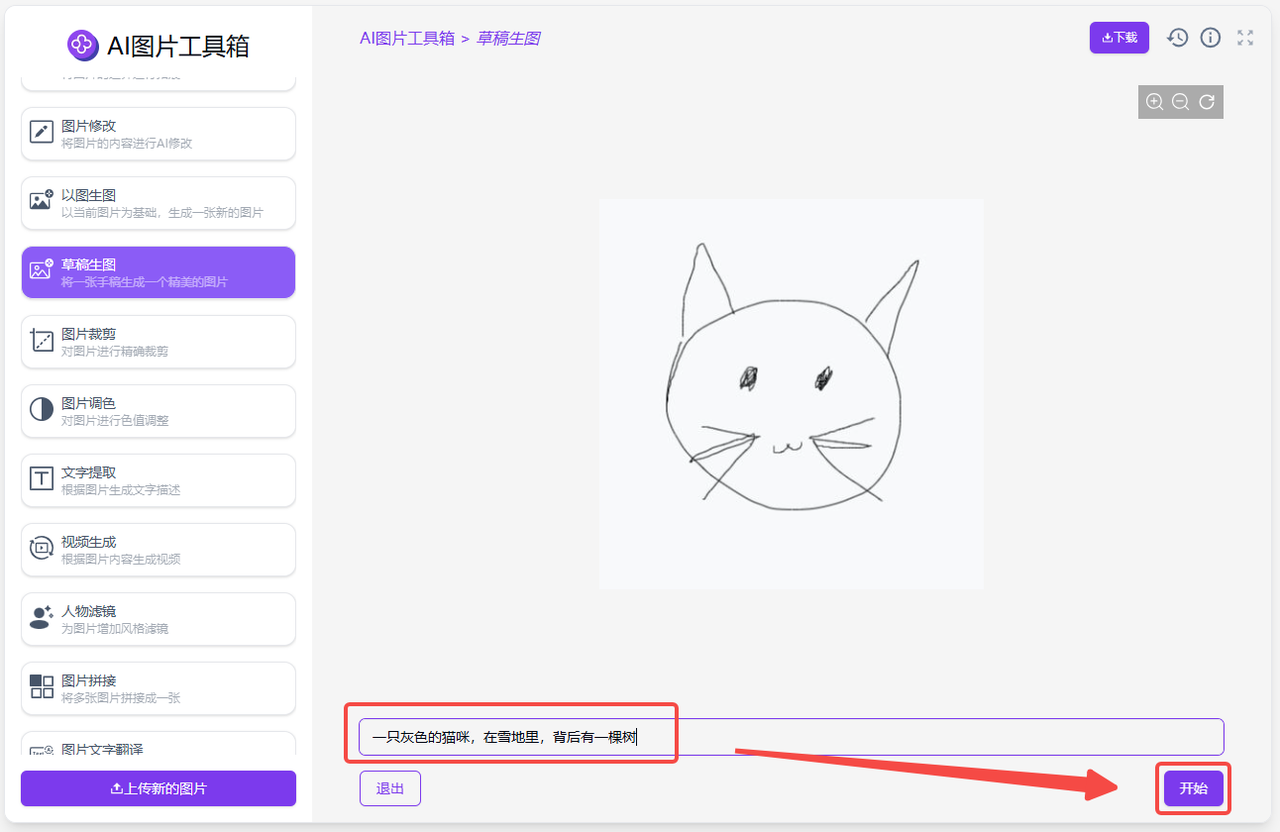The image size is (1280, 832).
Task: Open the 以图生图 tool
Action: [x=158, y=203]
